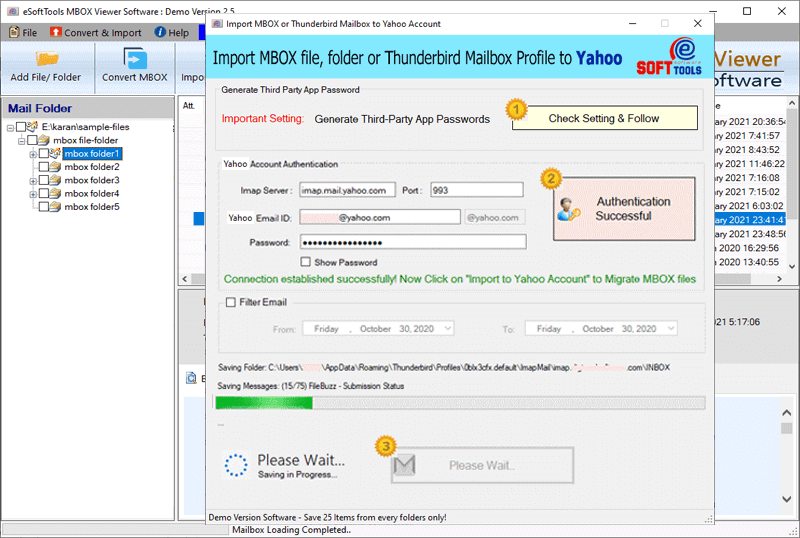Click the Port field showing 993
This screenshot has height=538, width=800.
[477, 190]
